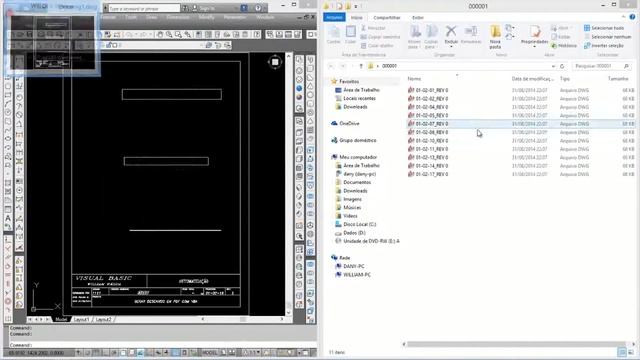Switch to the Compartilhar ribbon tab
The width and height of the screenshot is (640, 360).
(387, 18)
